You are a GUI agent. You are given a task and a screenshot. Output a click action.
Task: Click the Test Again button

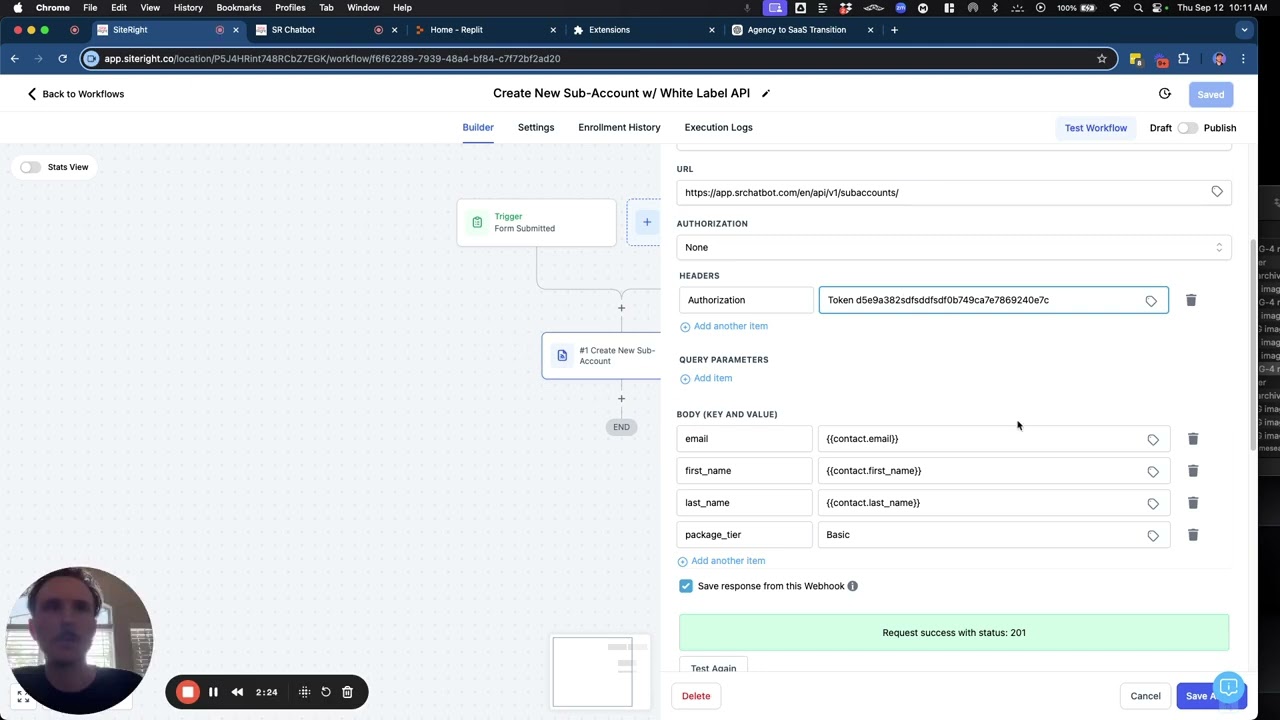pyautogui.click(x=713, y=667)
